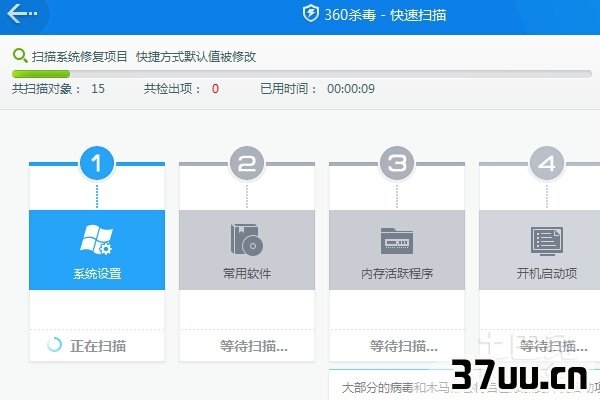Screen dimensions: 600x400
Task: Open the 常用软件 card label
Action: [247, 273]
